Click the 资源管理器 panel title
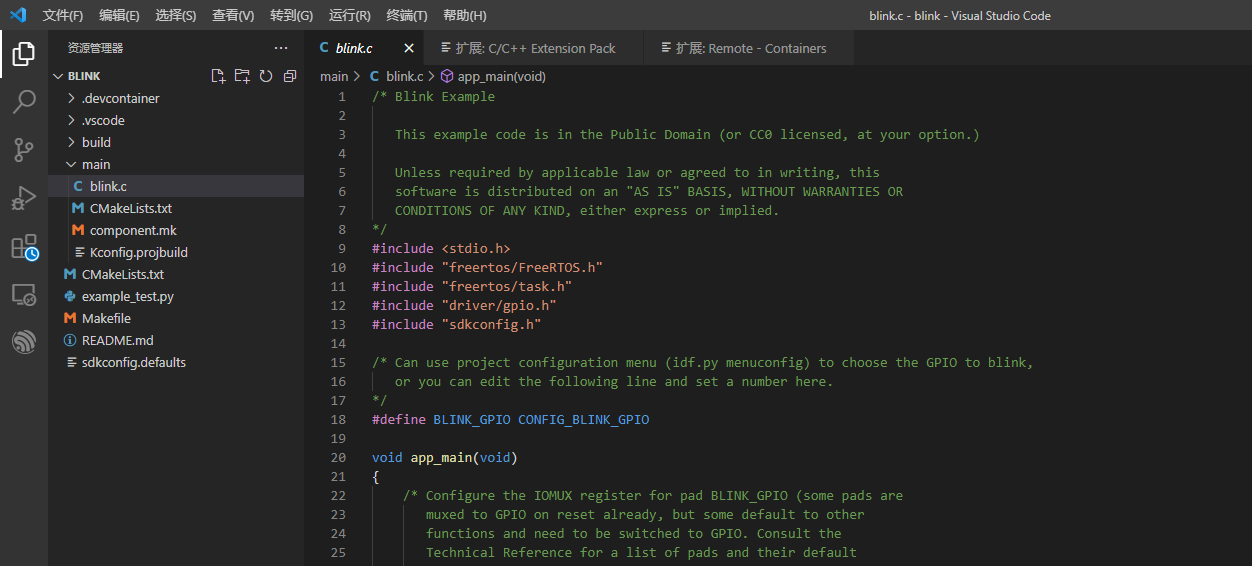The height and width of the screenshot is (566, 1252). (x=96, y=48)
